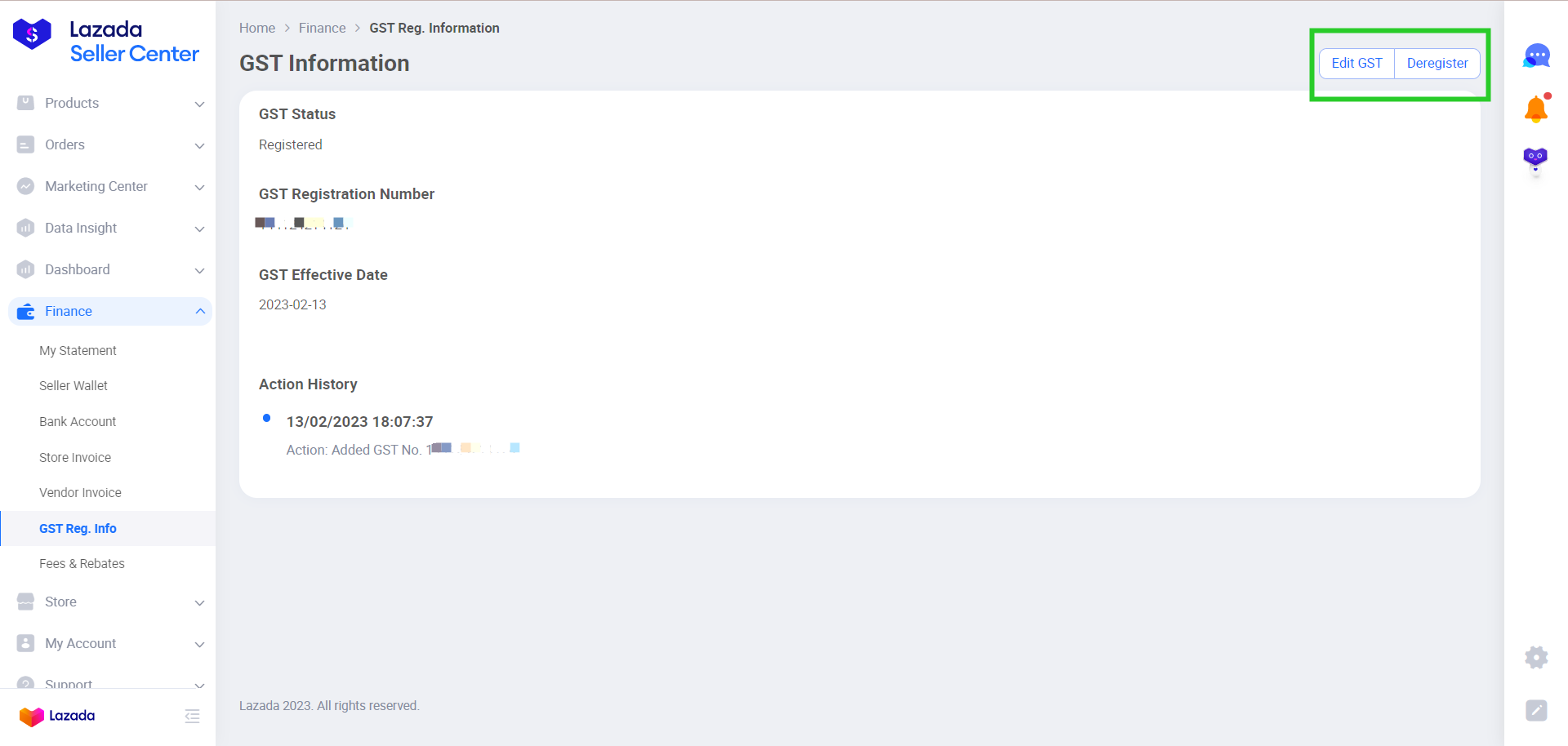
Task: Expand the Data Insight menu
Action: (110, 228)
